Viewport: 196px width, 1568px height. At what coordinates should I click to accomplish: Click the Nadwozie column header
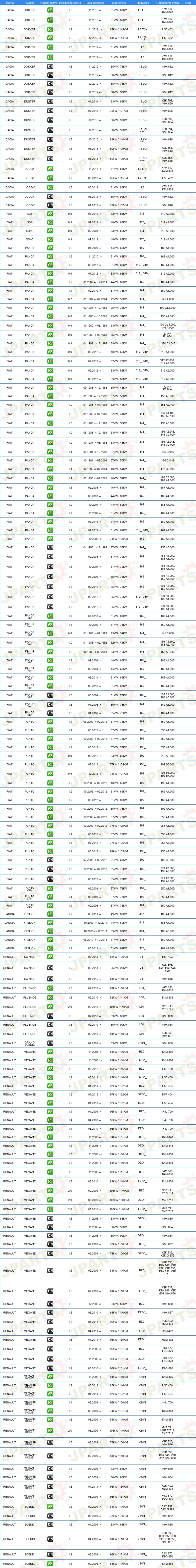143,3
